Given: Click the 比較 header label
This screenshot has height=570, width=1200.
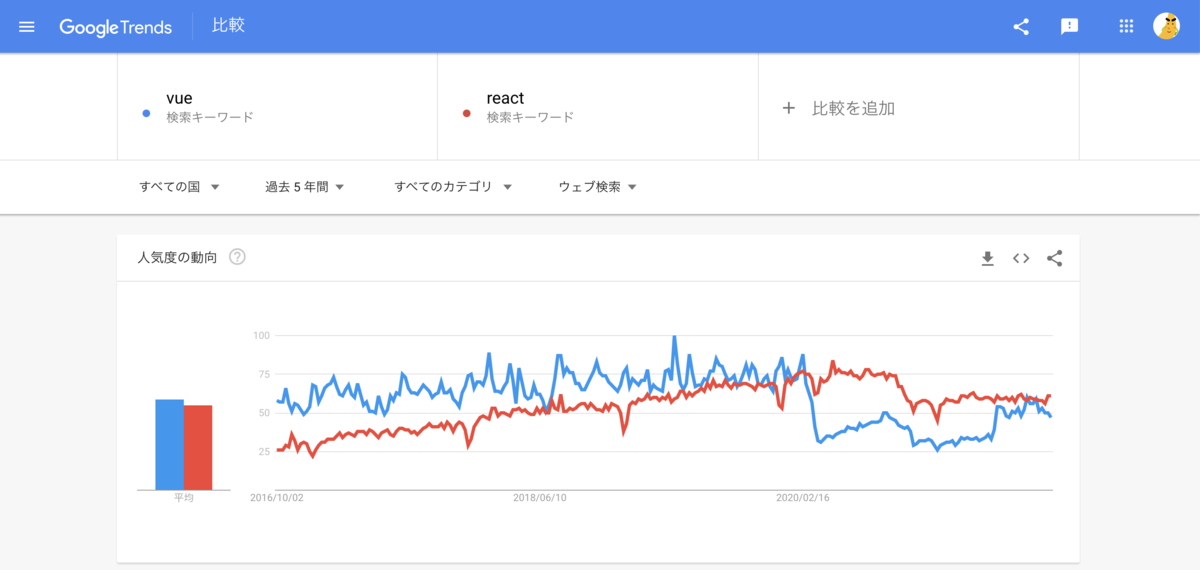Looking at the screenshot, I should pyautogui.click(x=228, y=26).
